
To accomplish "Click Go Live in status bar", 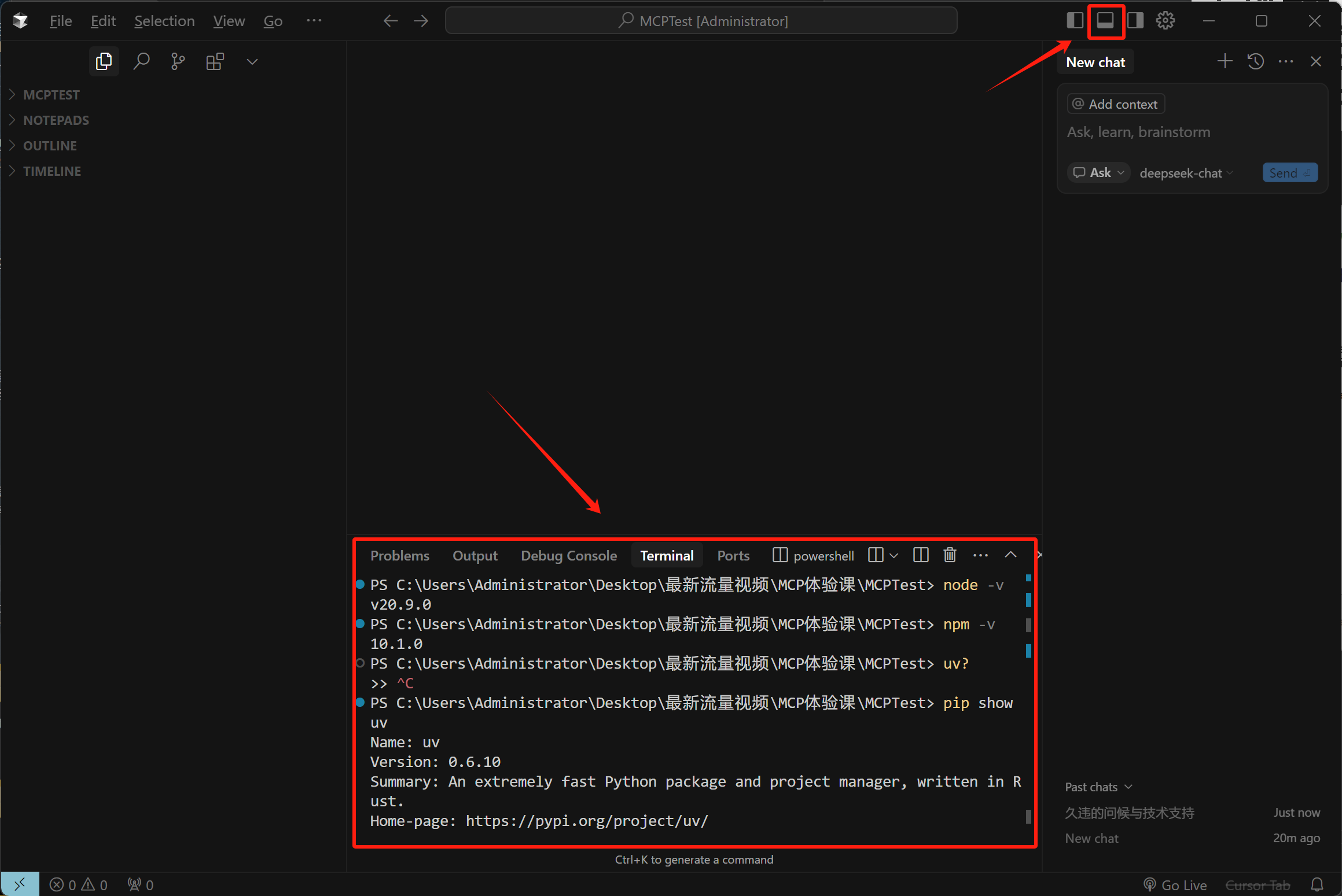I will (x=1175, y=885).
